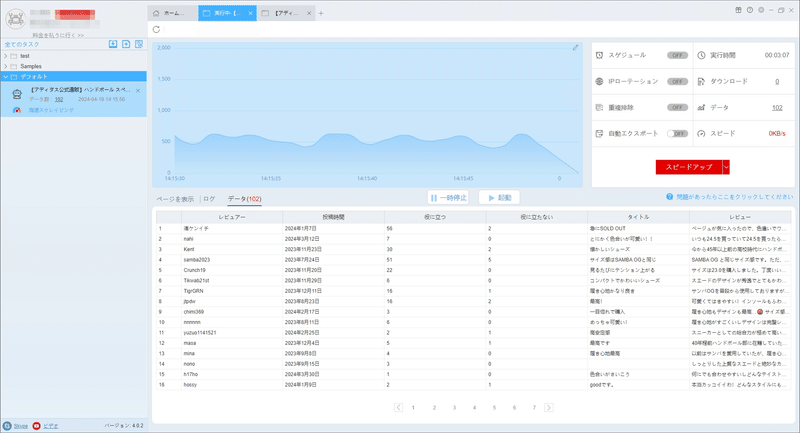Click the gift icon in title bar
Image resolution: width=800 pixels, height=433 pixels.
[x=738, y=10]
